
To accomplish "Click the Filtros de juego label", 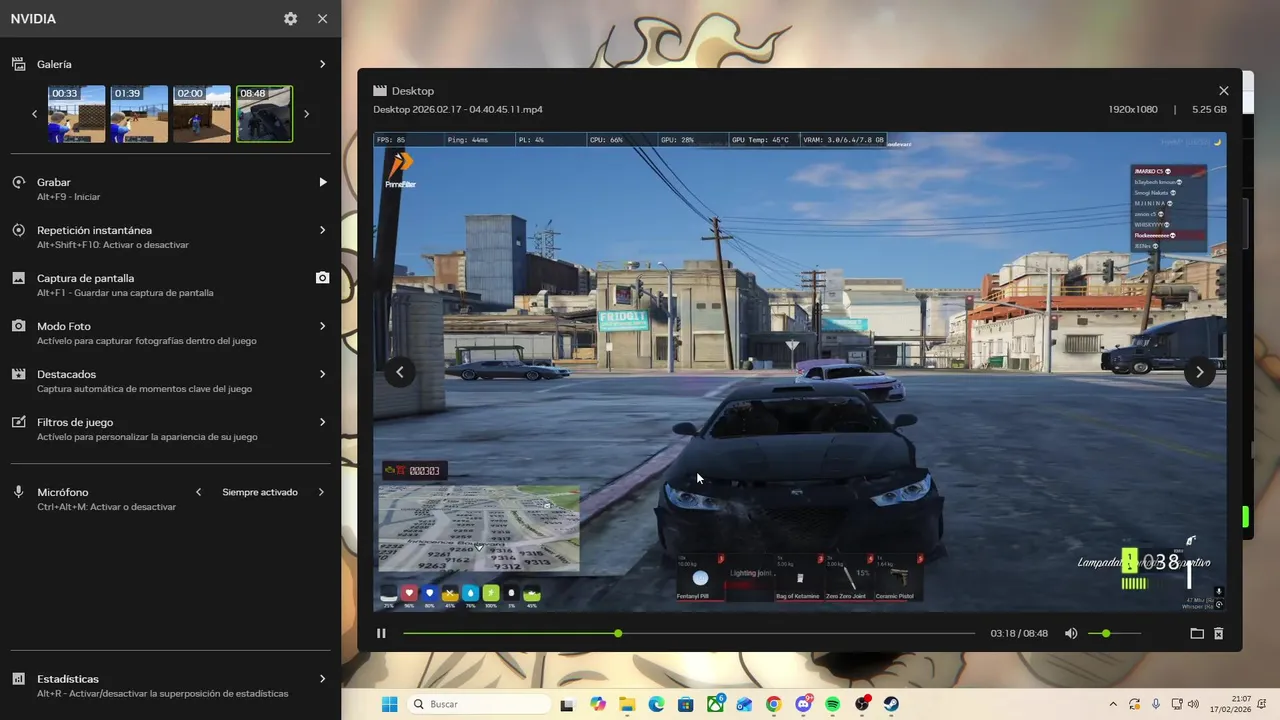I will point(75,422).
